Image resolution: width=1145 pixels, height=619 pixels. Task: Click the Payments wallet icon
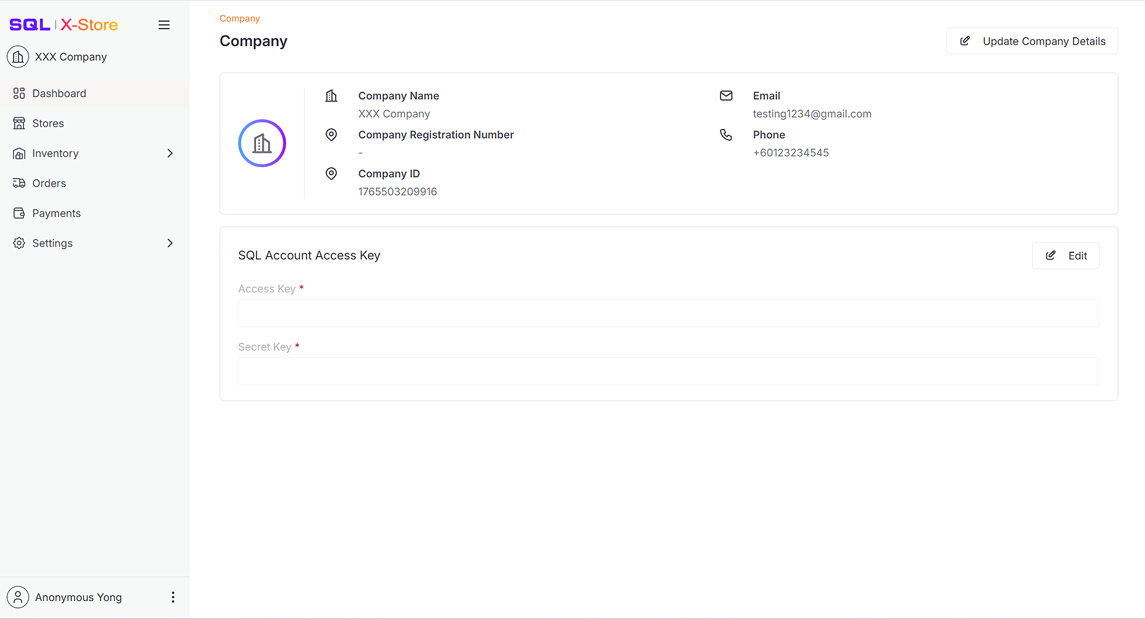(x=19, y=213)
